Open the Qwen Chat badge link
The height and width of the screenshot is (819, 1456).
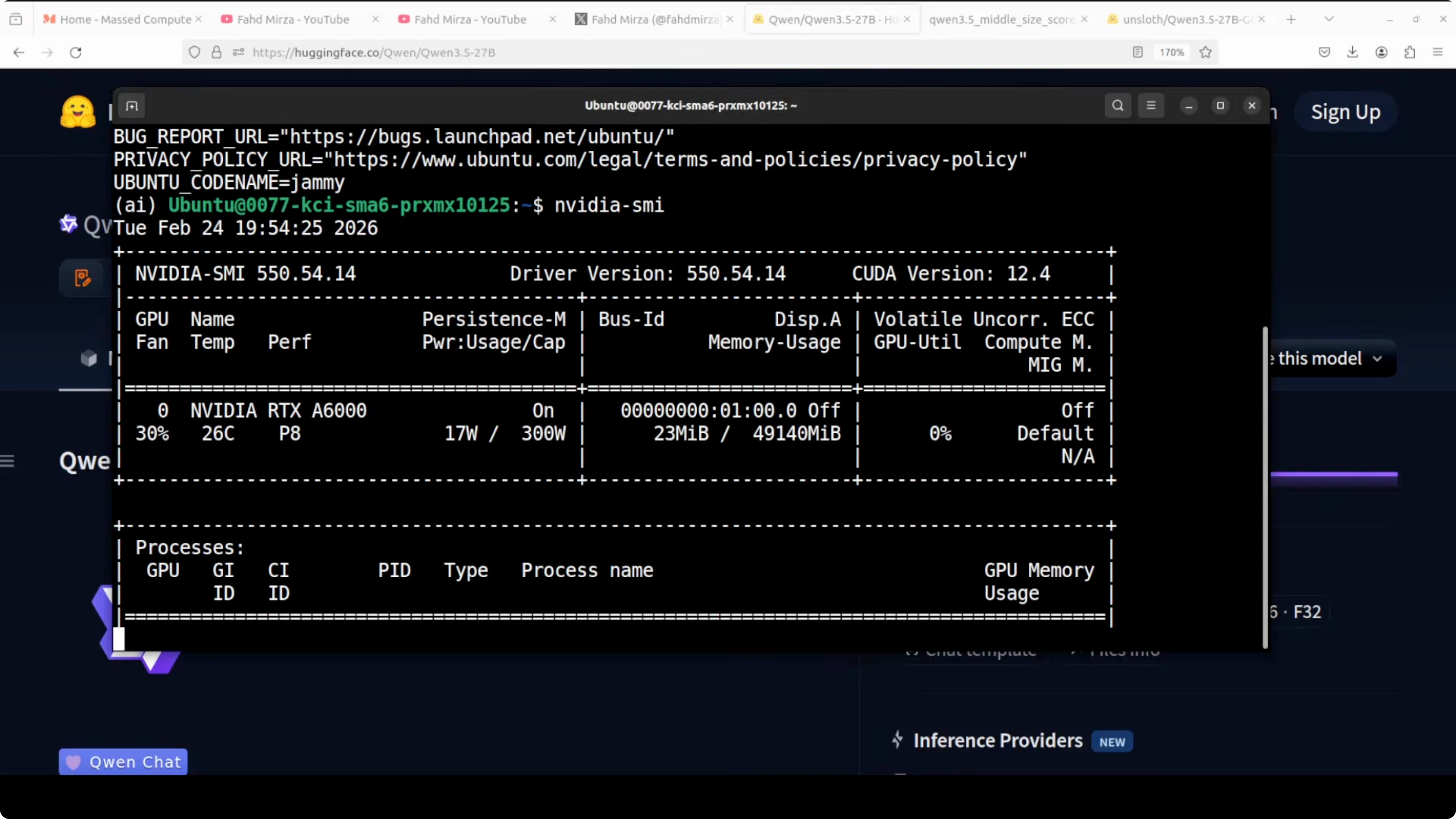pyautogui.click(x=123, y=761)
